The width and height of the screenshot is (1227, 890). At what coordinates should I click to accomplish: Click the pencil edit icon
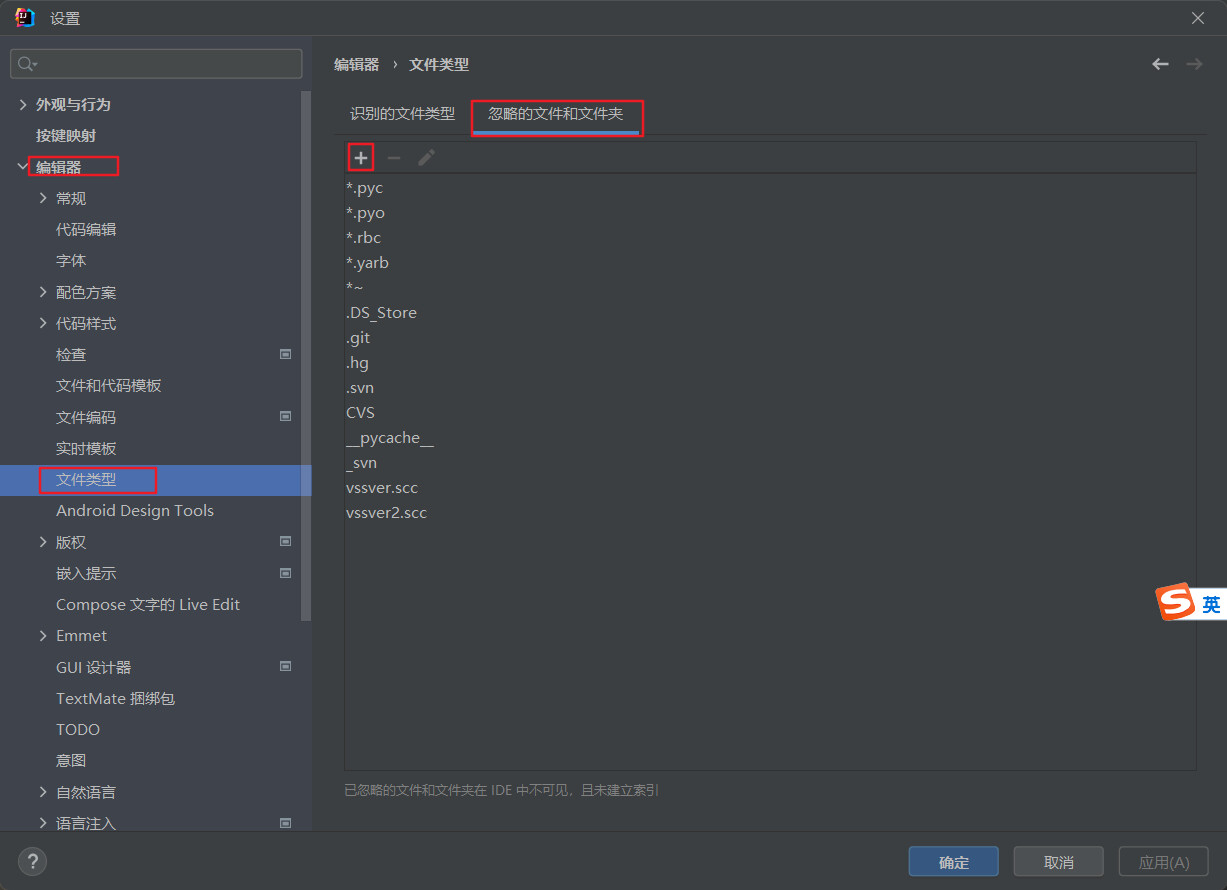pos(426,158)
